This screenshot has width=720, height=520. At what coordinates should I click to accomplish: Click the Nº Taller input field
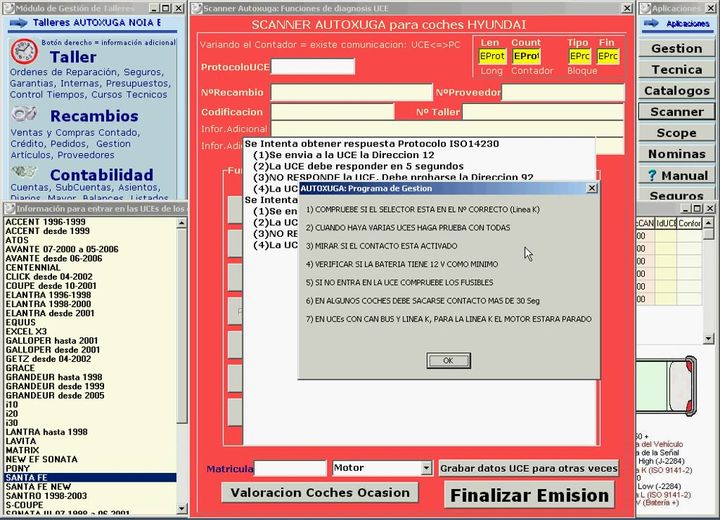point(543,112)
